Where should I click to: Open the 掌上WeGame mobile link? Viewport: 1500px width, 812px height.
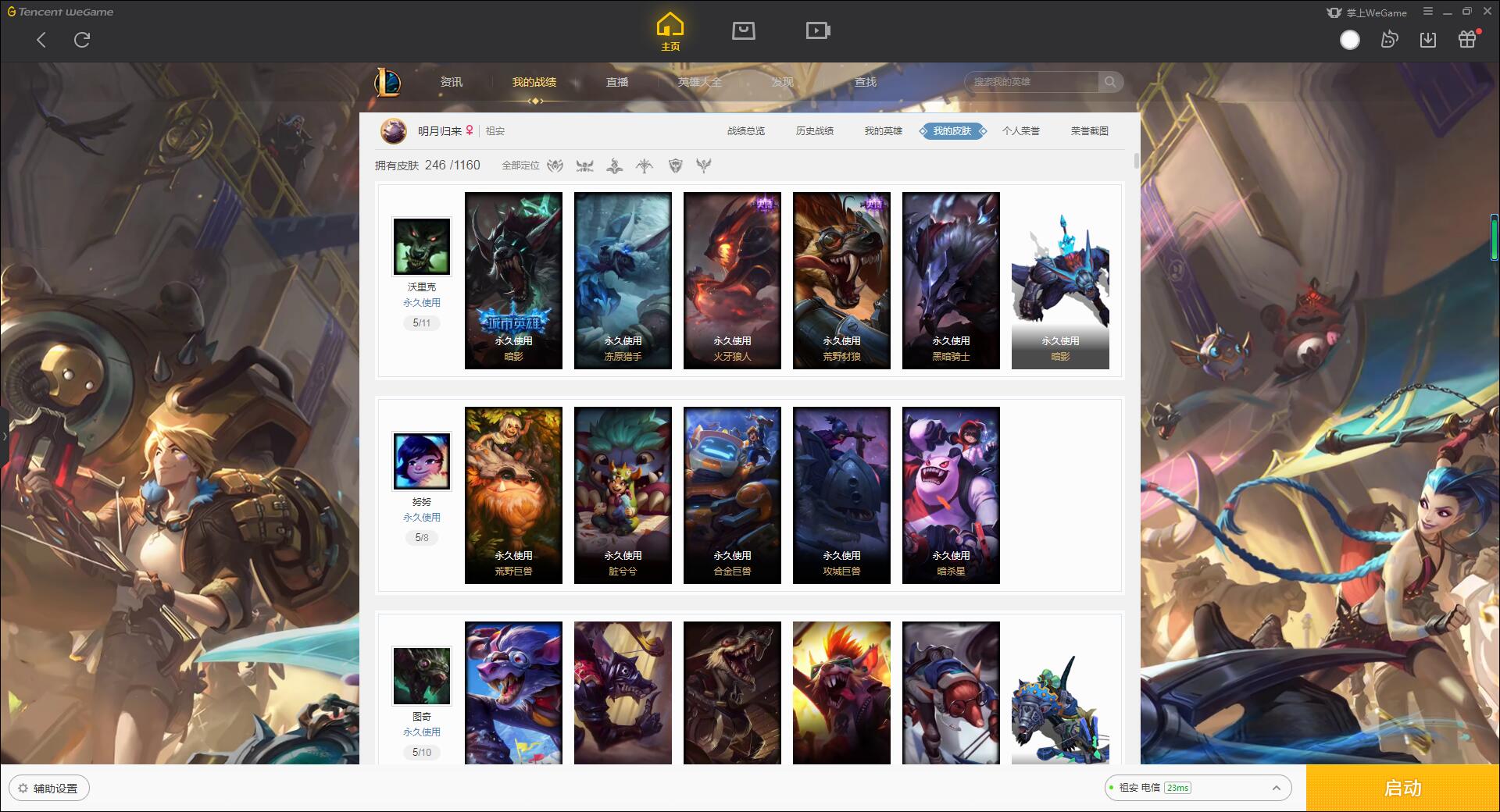(x=1366, y=12)
